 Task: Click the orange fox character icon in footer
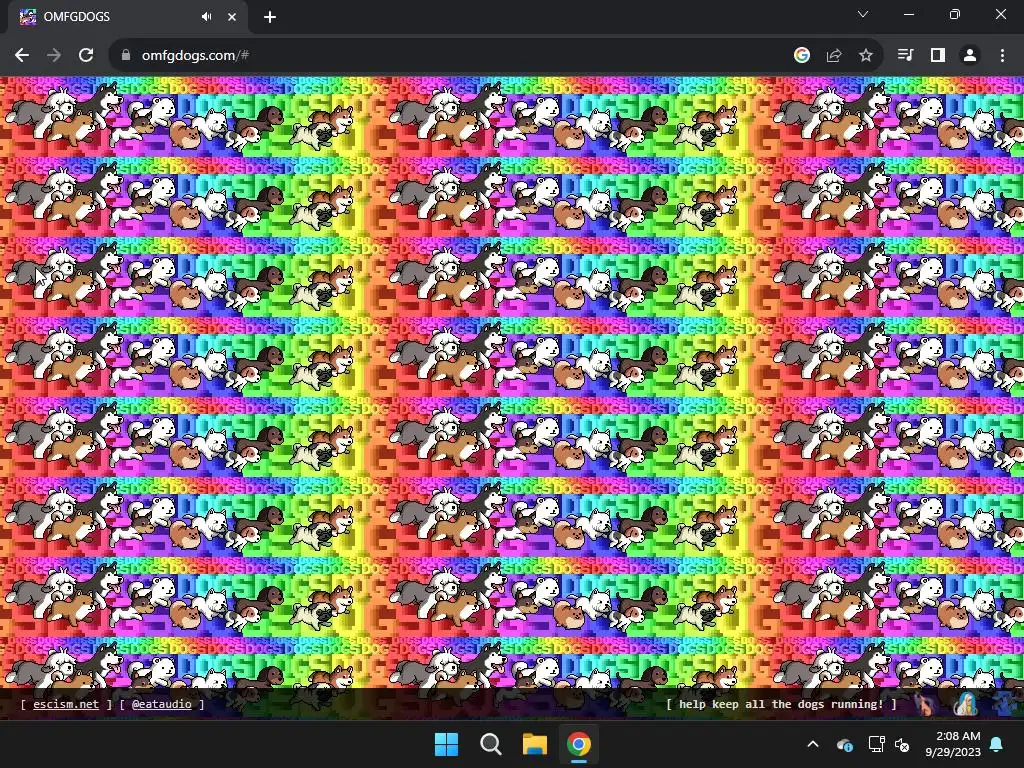(923, 703)
